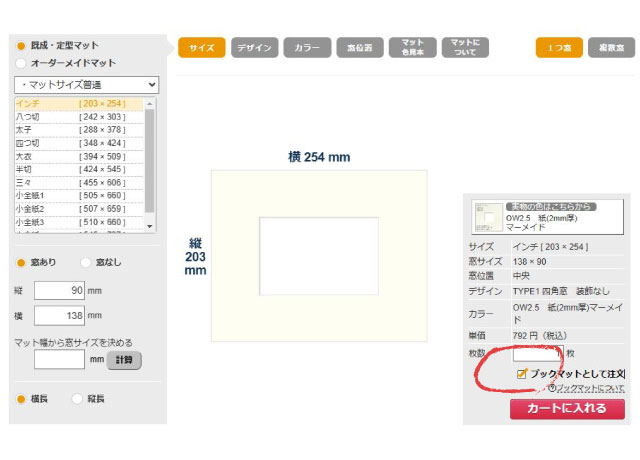Screen dimensions: 640x460
Task: Click the 計算 calculate button
Action: click(124, 360)
